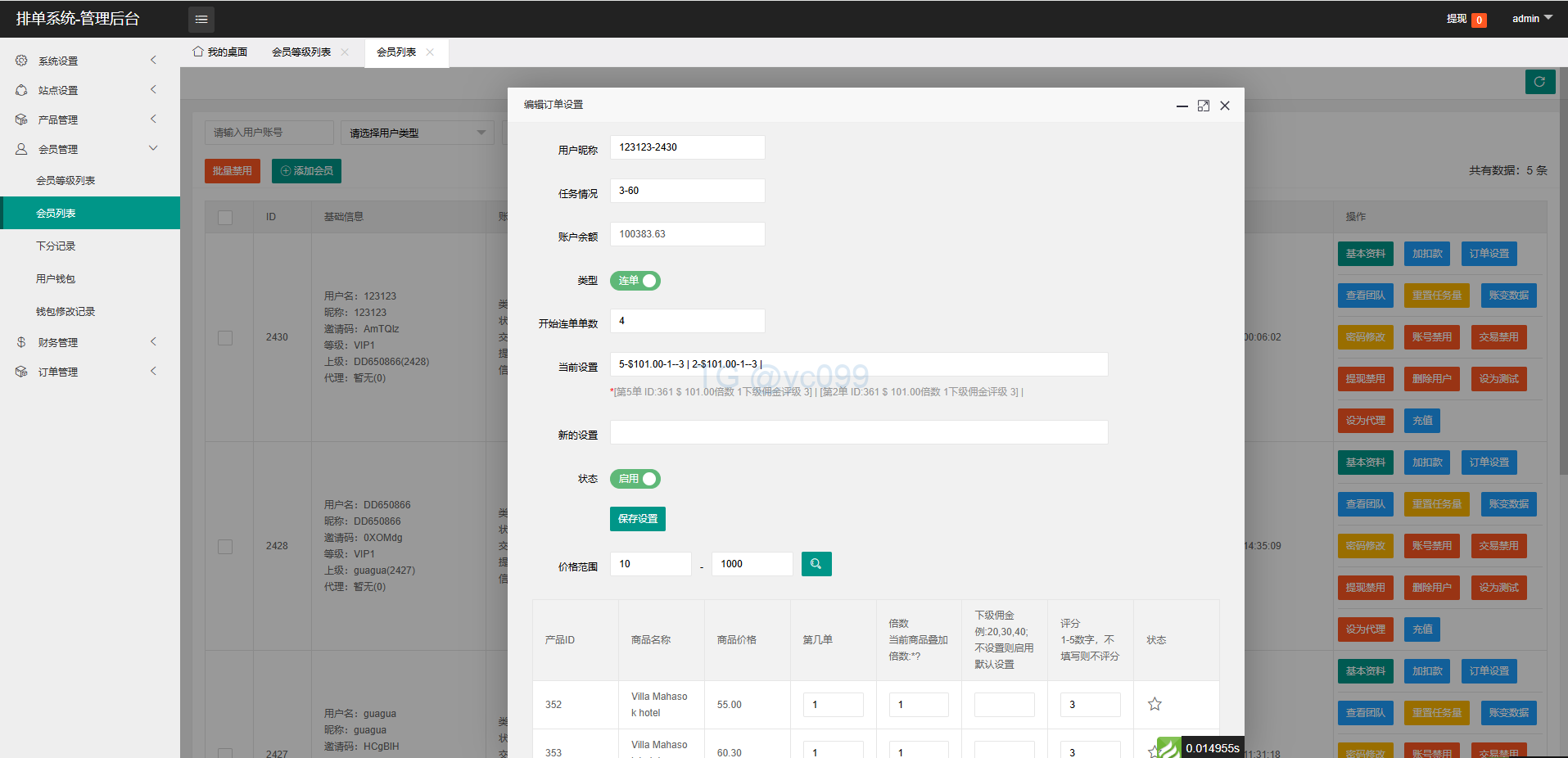Click the 新的设置 input field

(858, 432)
